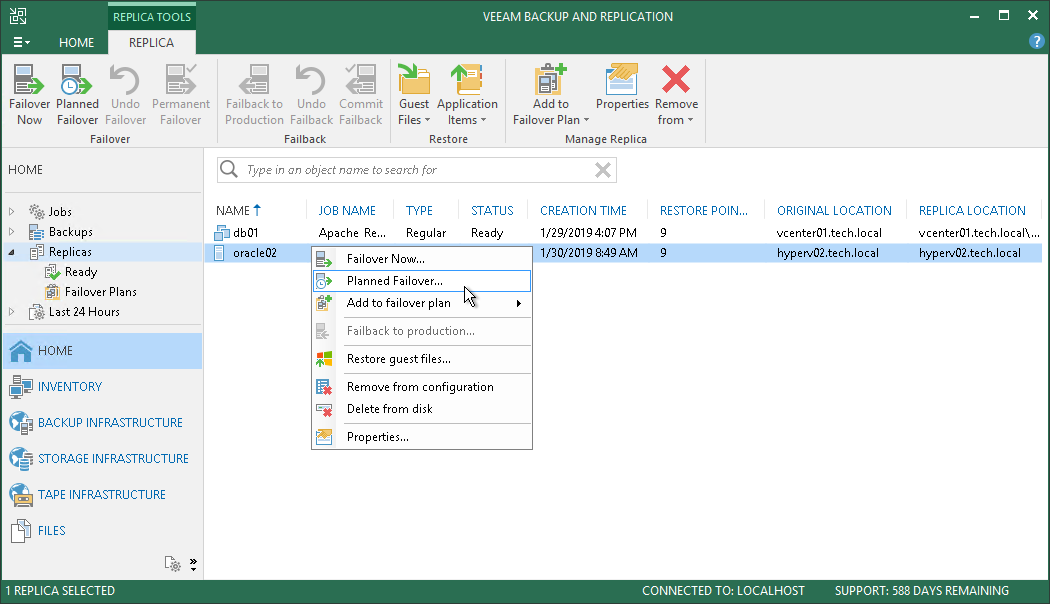Collapse the Replicas tree node

[x=11, y=252]
